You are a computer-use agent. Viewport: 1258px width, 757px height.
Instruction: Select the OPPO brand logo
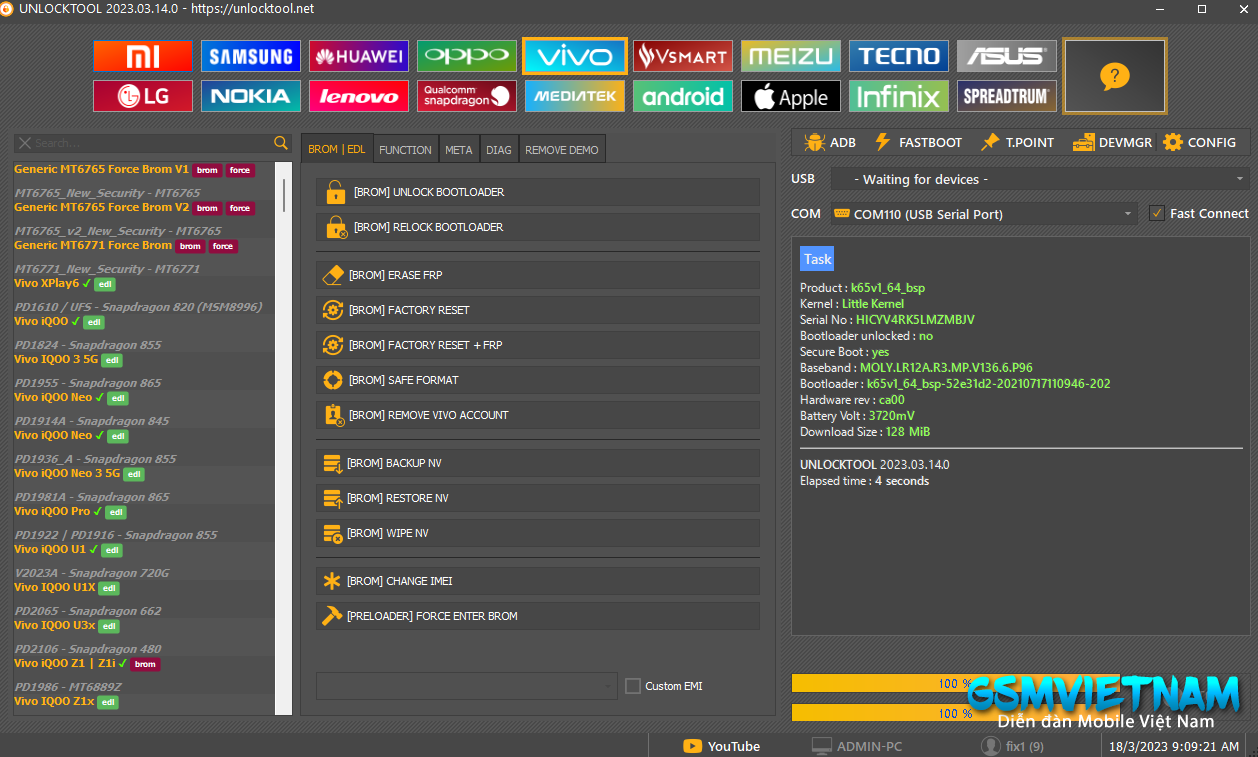[x=467, y=56]
